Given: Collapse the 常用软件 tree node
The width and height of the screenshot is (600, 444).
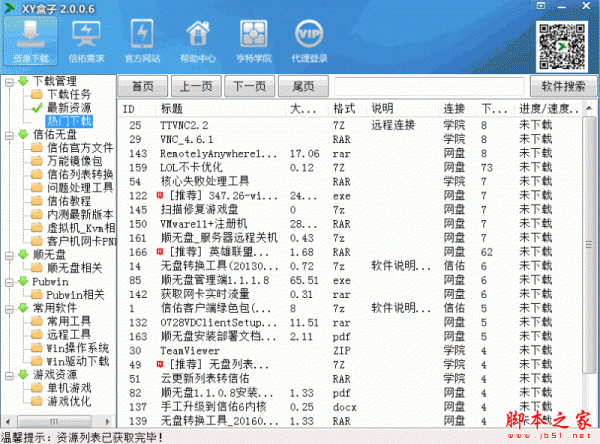Looking at the screenshot, I should click(x=10, y=309).
